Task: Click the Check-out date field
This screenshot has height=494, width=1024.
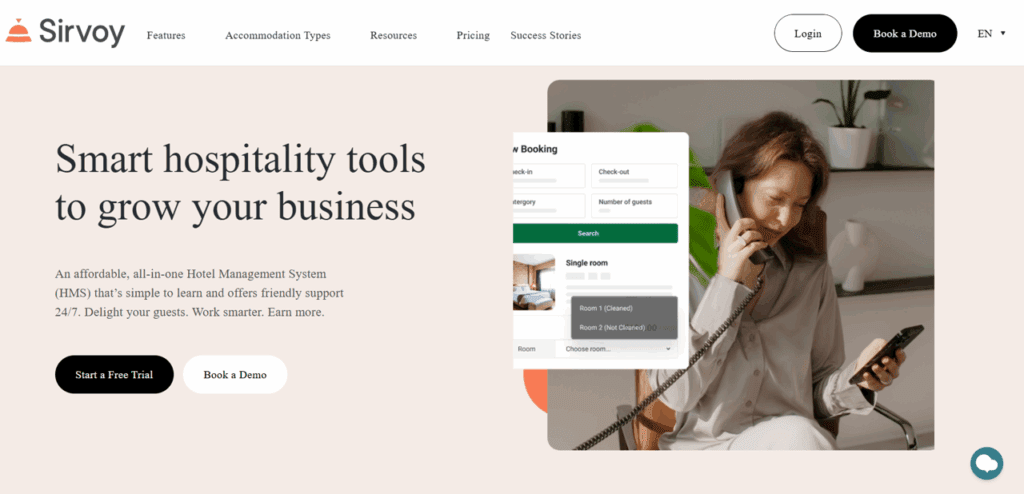Action: [x=634, y=176]
